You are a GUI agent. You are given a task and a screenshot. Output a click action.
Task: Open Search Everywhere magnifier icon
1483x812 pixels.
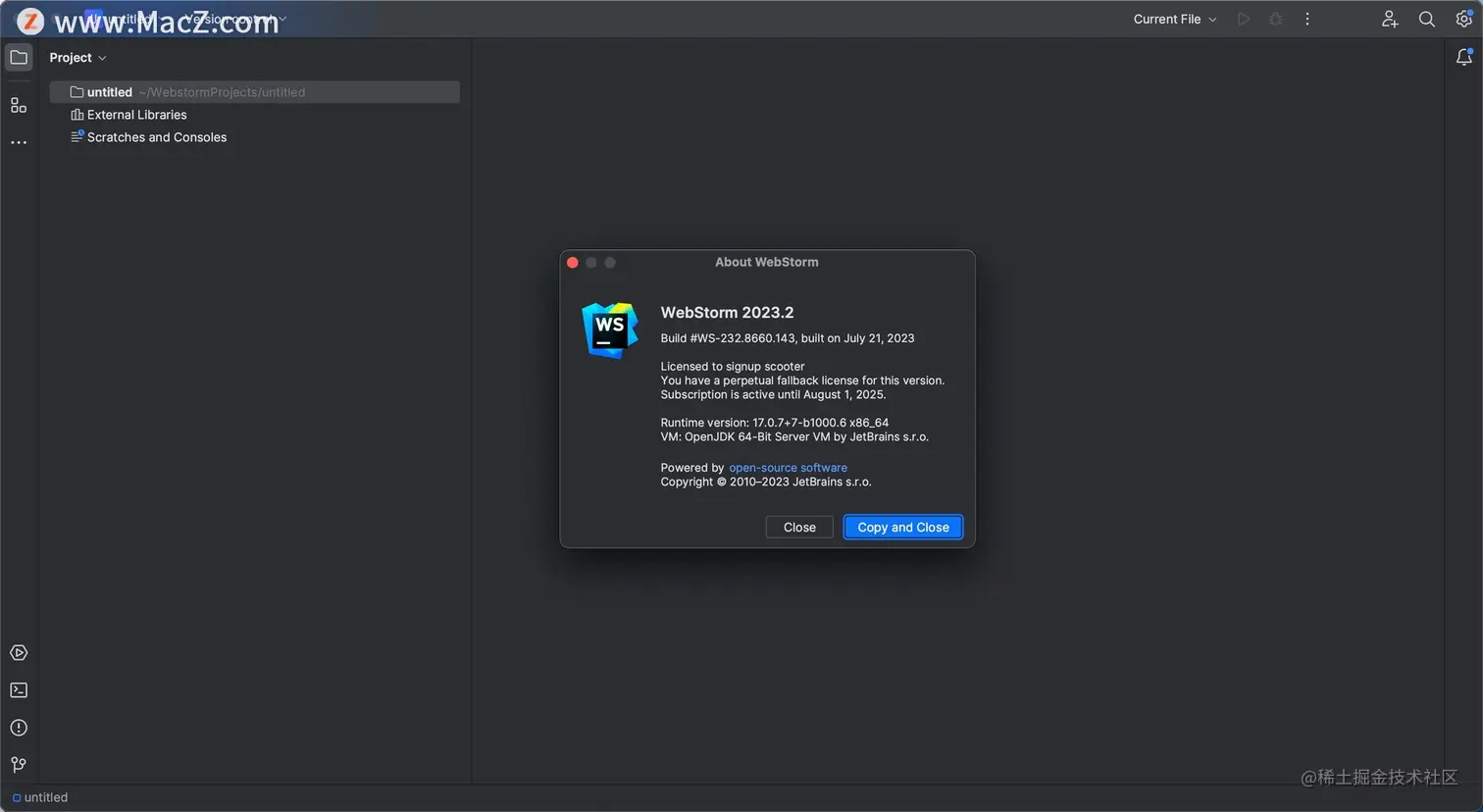1427,19
